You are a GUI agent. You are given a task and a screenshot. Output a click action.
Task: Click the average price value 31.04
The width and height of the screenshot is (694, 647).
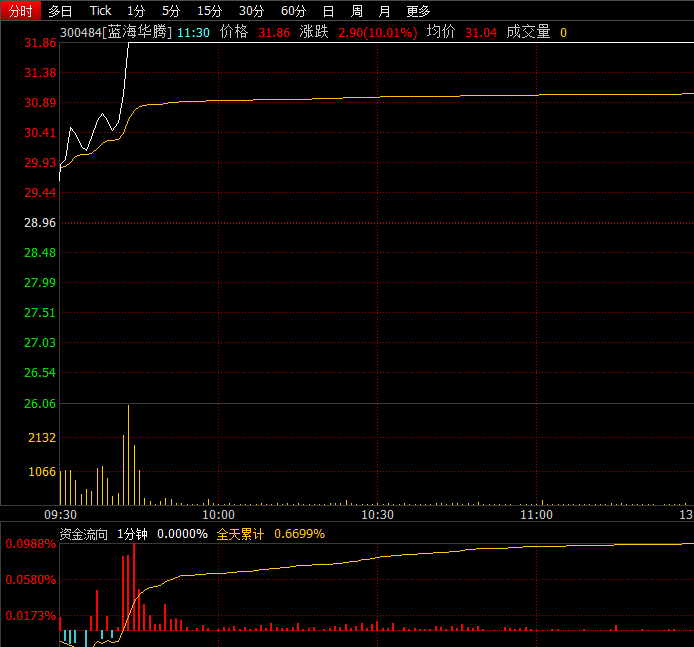coord(481,32)
